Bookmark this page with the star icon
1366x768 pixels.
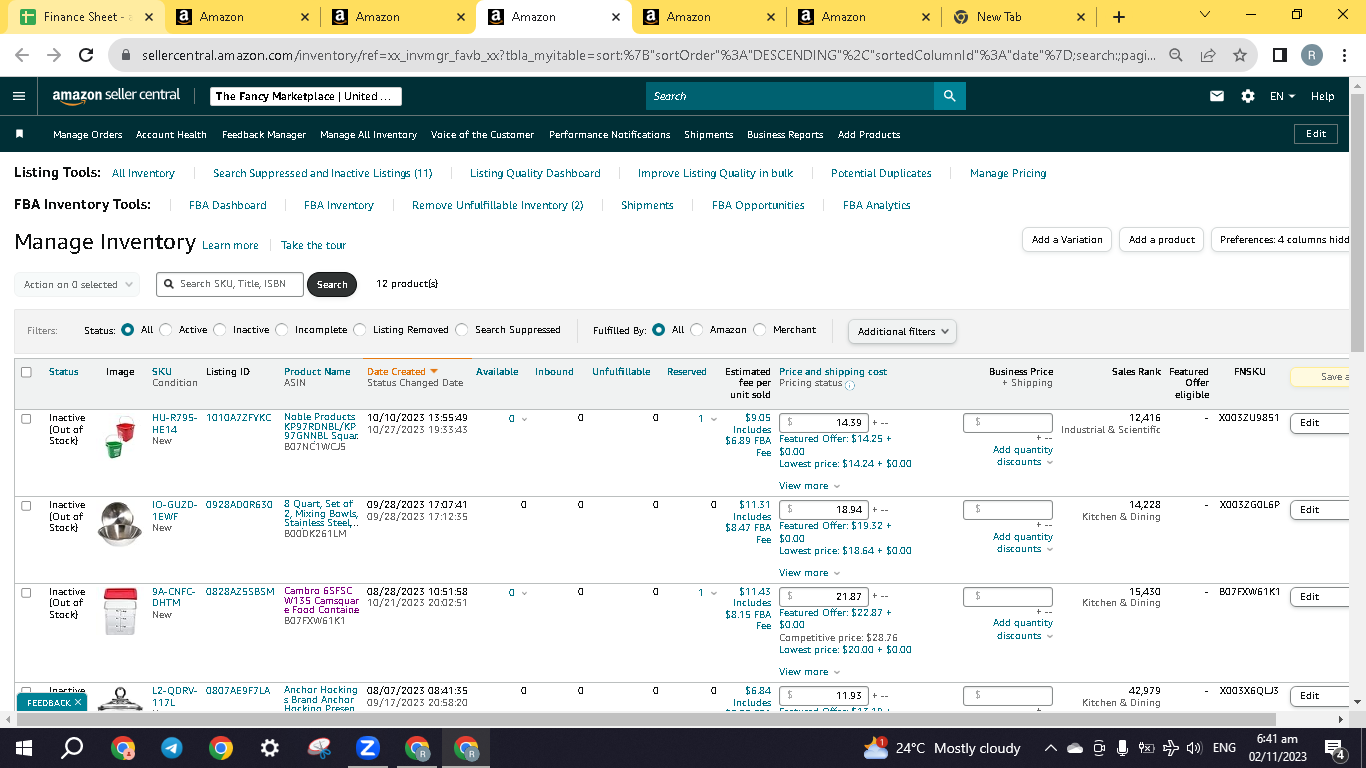(1240, 56)
